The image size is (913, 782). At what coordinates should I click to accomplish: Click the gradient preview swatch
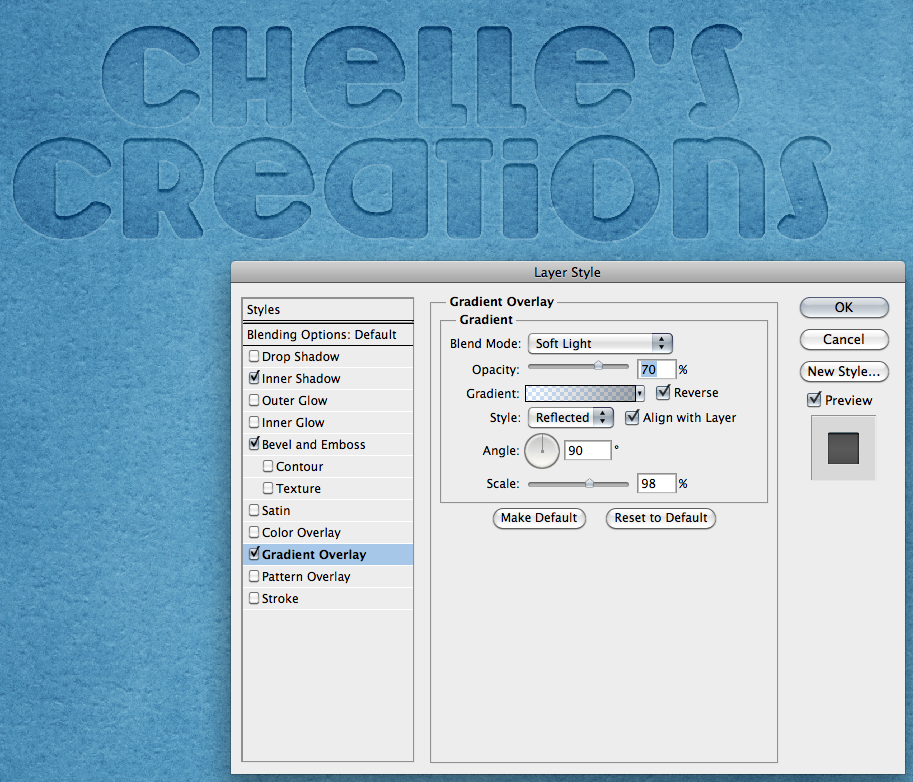point(580,394)
